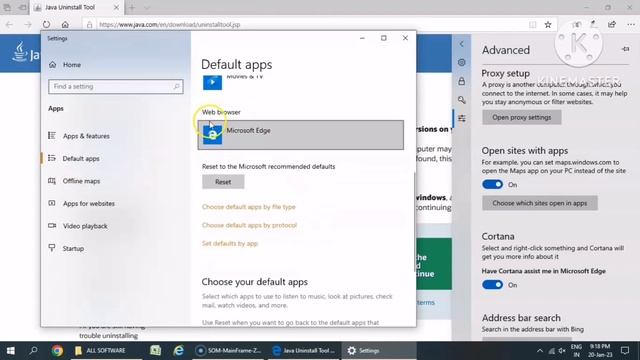640x360 pixels.
Task: Open Set defaults by app link
Action: 230,244
